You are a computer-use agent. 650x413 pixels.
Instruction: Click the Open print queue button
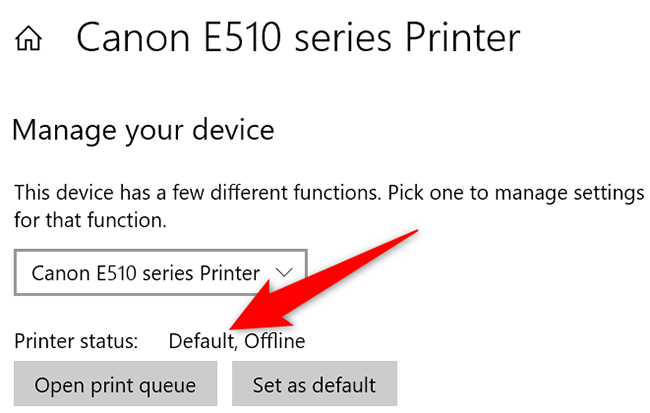tap(114, 384)
